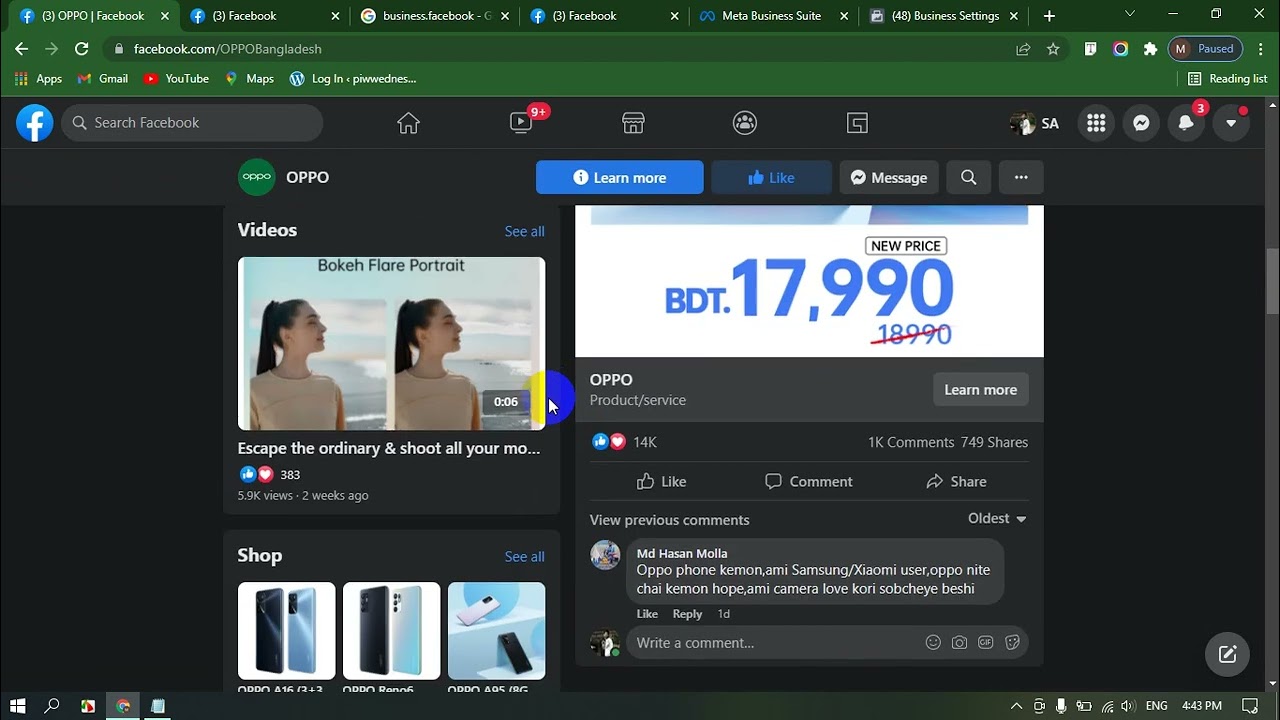Screen dimensions: 1280x720
Task: Click See all next to Videos
Action: coord(524,231)
